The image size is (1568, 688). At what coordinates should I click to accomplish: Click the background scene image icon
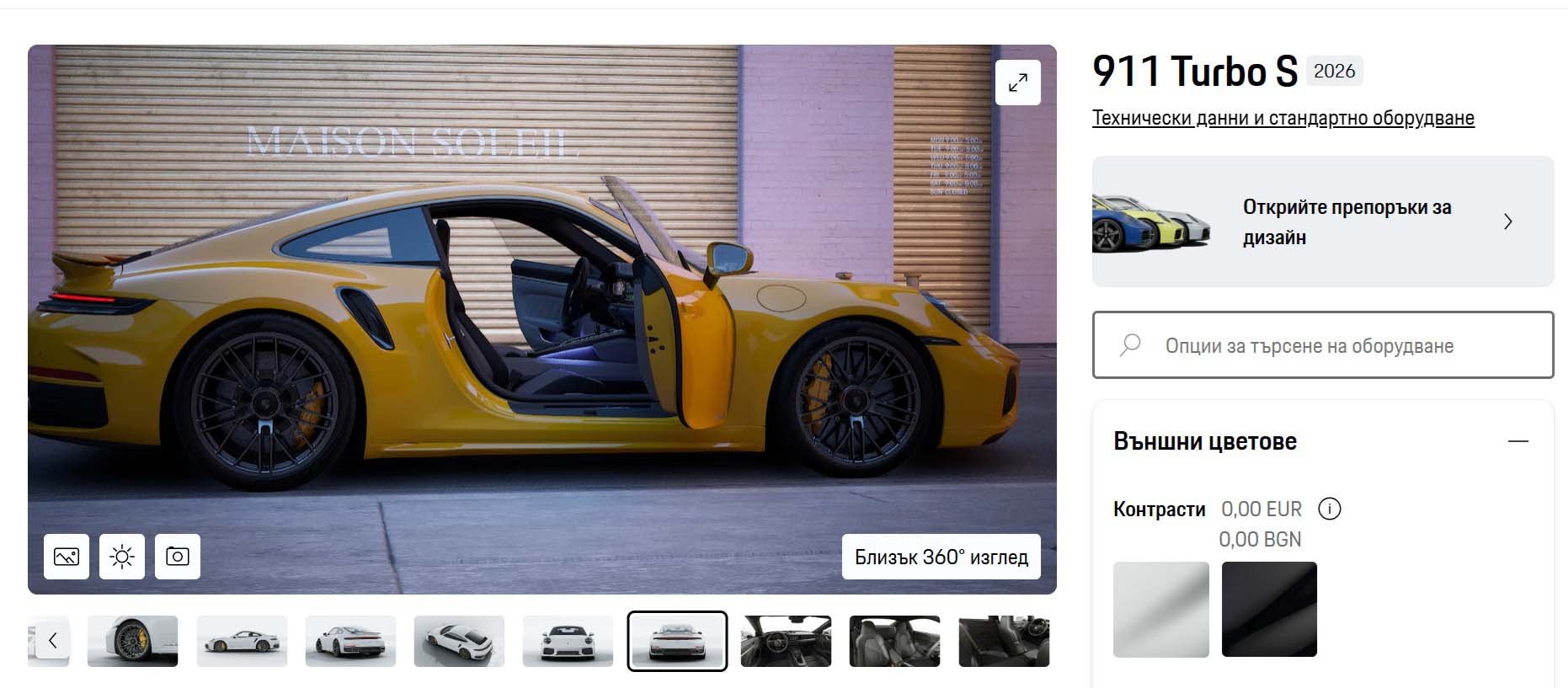tap(67, 557)
